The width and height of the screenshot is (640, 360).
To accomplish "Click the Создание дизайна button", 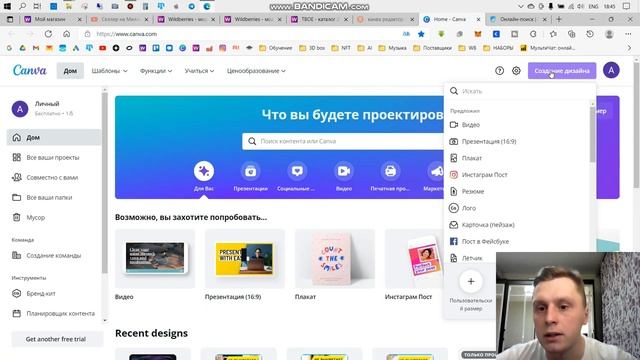I will [562, 71].
